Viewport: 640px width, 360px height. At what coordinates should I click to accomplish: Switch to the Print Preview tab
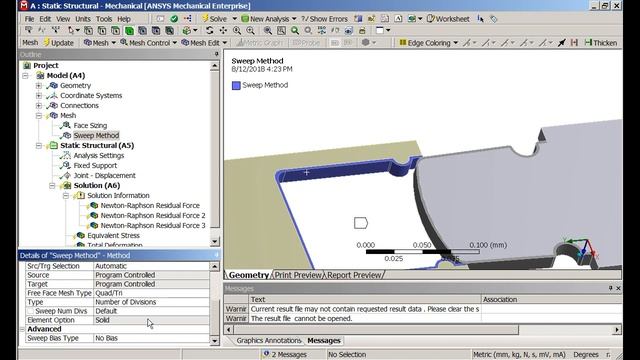[x=298, y=275]
